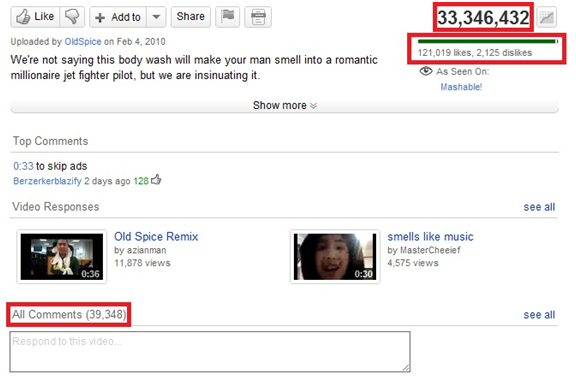Open Old Spice Remix video thumbnail
Image resolution: width=576 pixels, height=390 pixels.
pyautogui.click(x=62, y=257)
